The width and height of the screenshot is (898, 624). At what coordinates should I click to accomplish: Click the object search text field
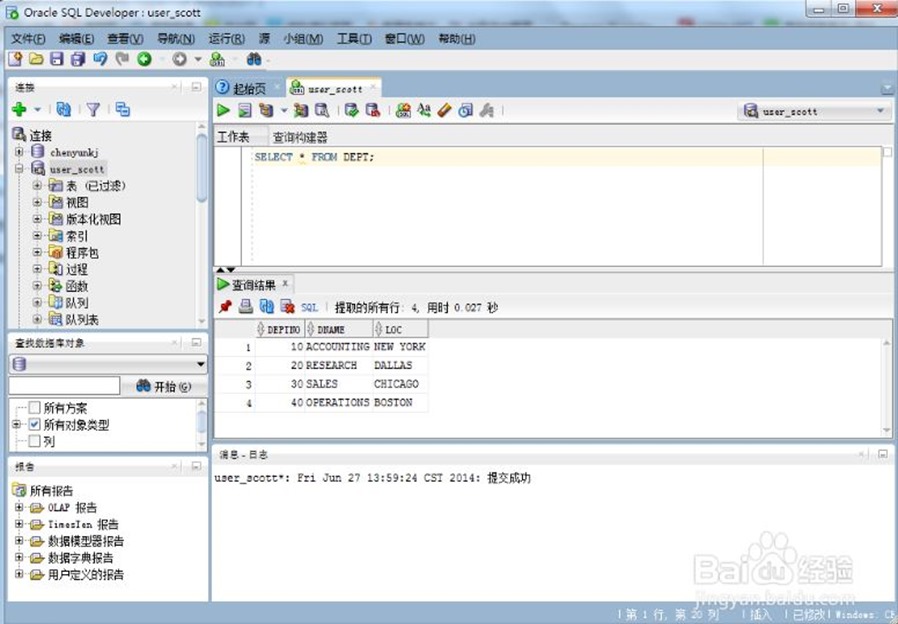point(64,386)
